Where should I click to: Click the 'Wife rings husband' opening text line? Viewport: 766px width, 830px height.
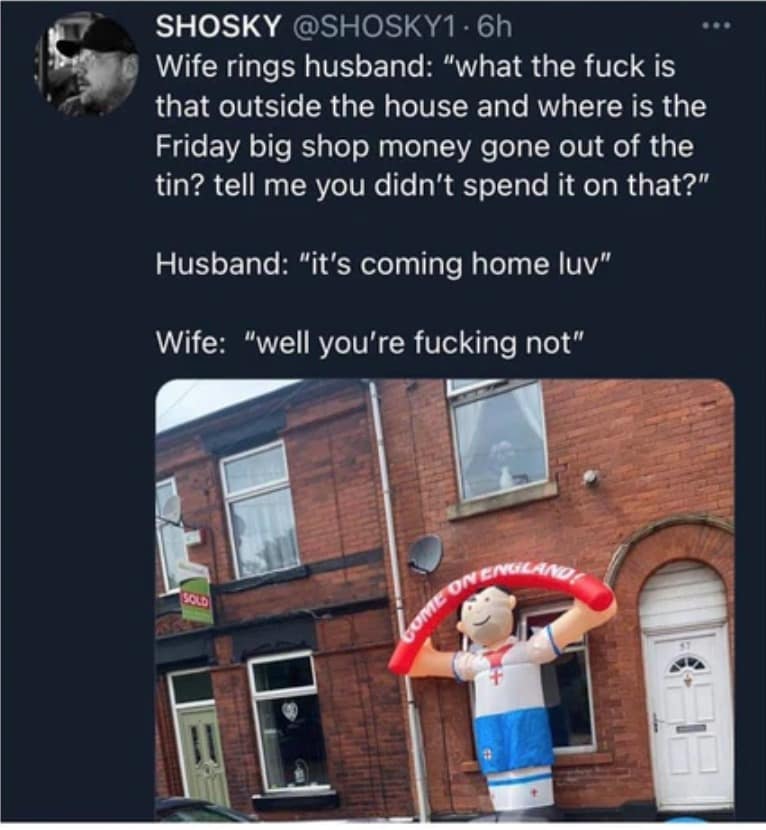click(x=416, y=67)
